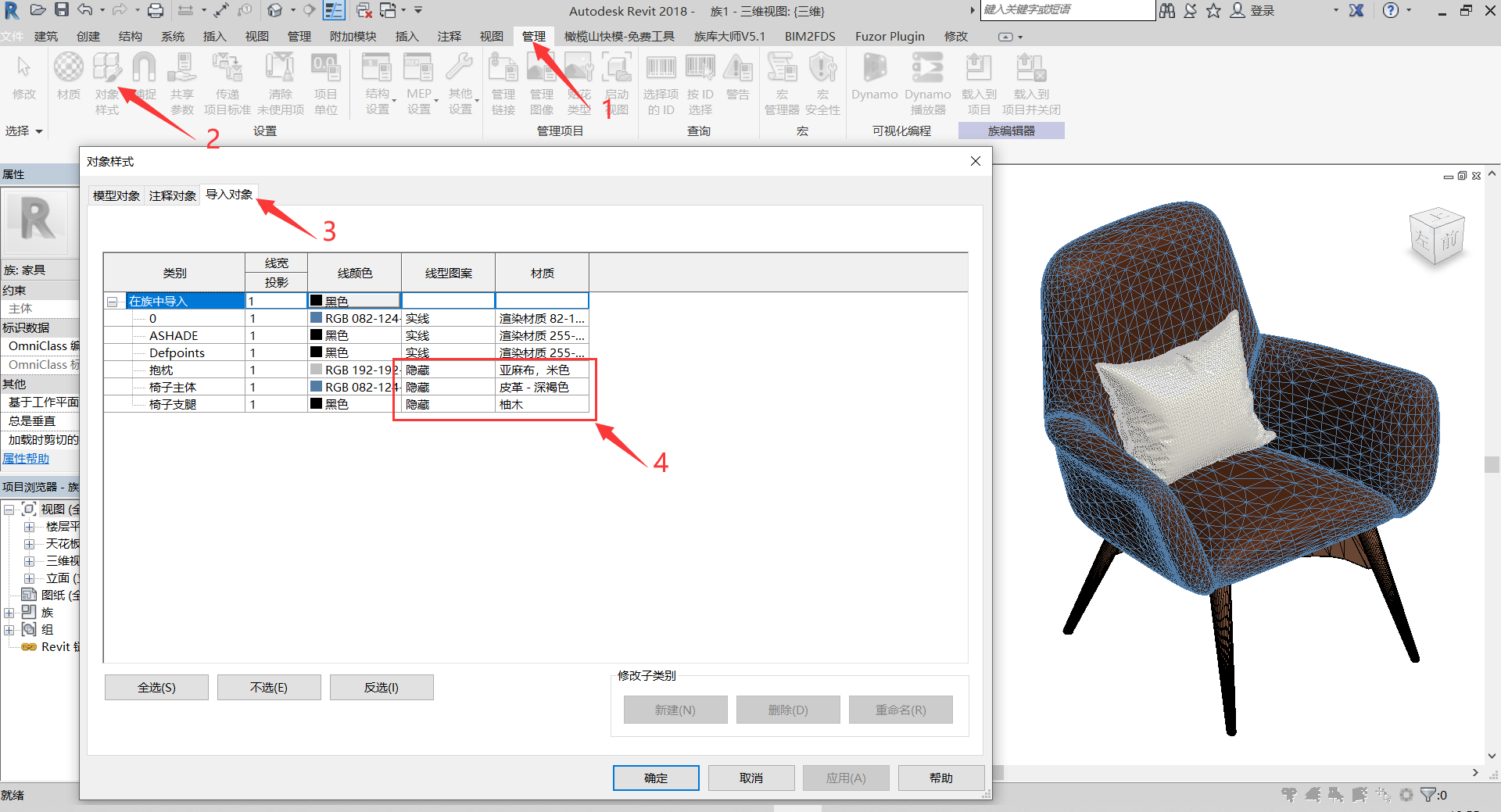Click 载入到项目 (Load into Project)

978,82
